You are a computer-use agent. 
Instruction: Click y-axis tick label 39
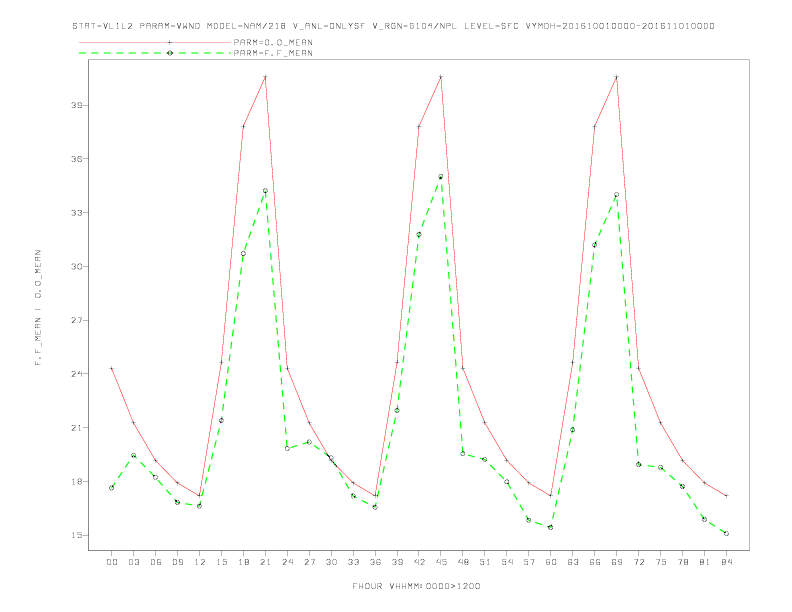[x=77, y=106]
